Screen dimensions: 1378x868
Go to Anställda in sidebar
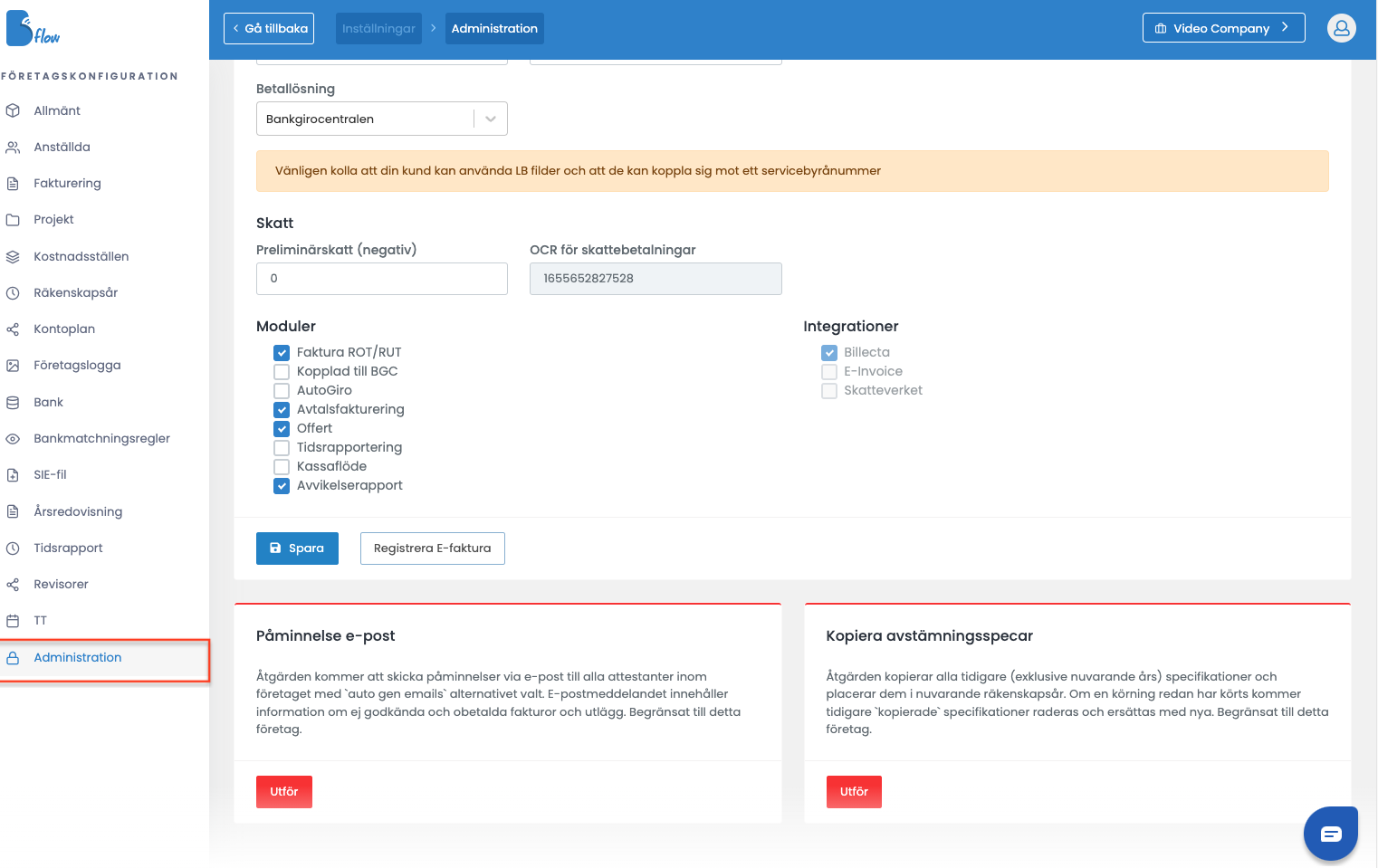coord(62,147)
